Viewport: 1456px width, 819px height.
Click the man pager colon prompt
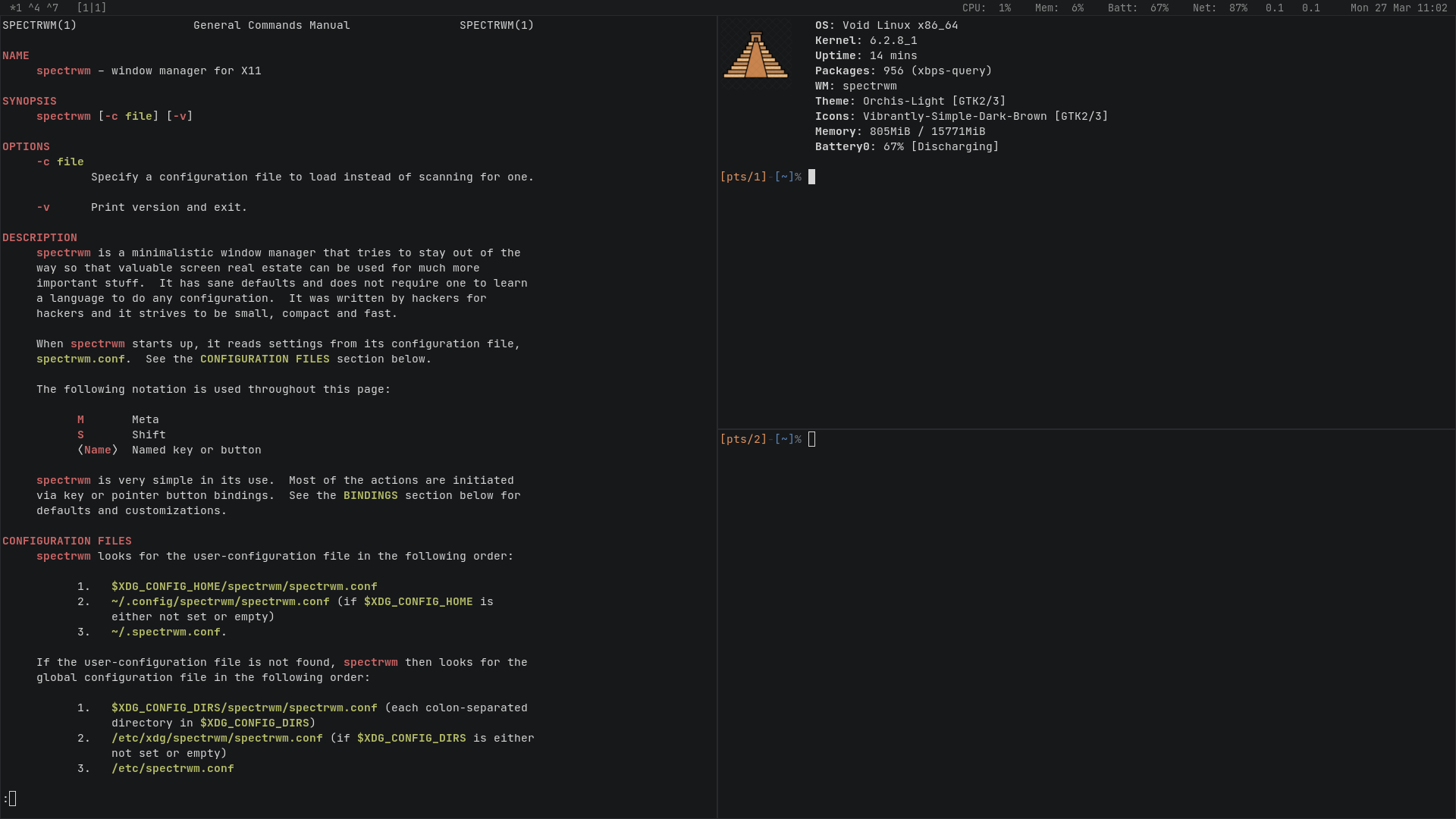point(9,799)
